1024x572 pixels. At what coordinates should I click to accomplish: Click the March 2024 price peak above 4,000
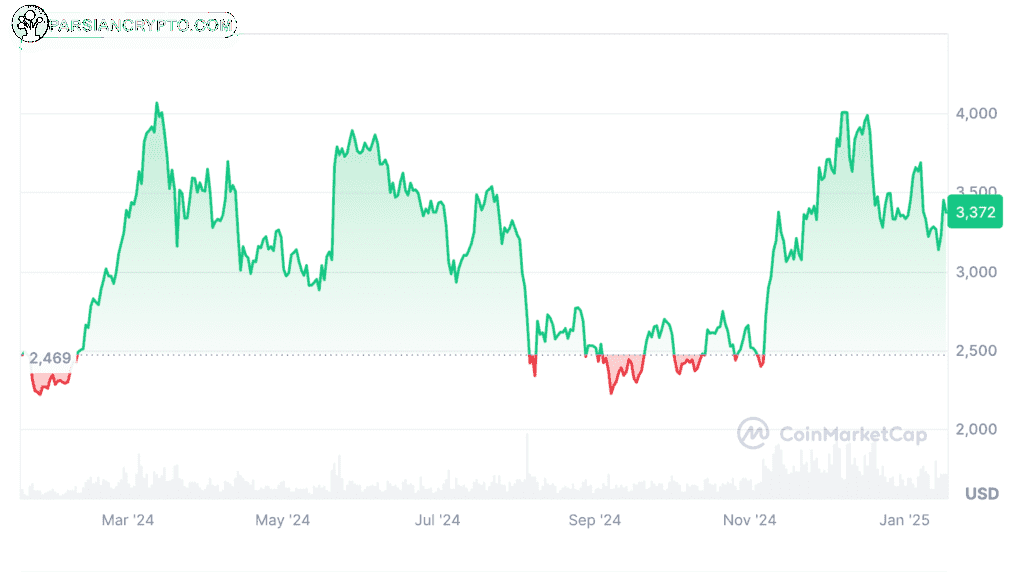click(157, 104)
